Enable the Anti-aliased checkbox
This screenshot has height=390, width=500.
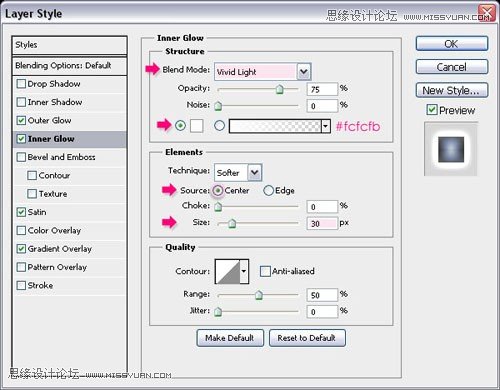[x=265, y=271]
